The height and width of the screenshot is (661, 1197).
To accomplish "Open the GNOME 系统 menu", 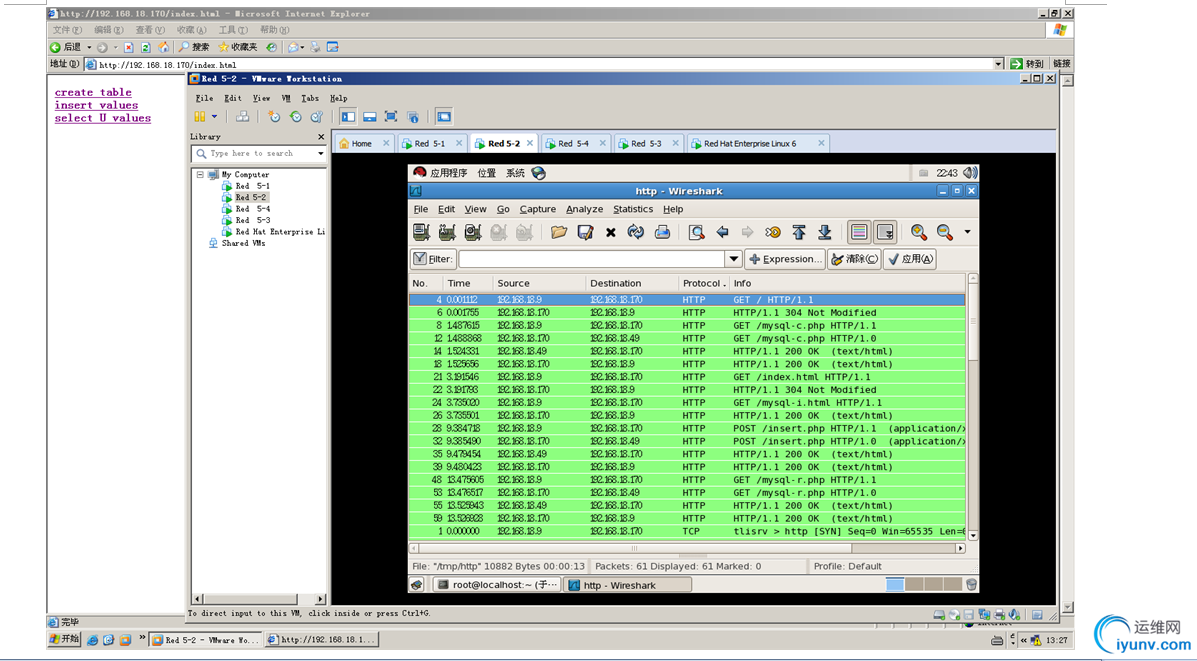I will coord(515,173).
